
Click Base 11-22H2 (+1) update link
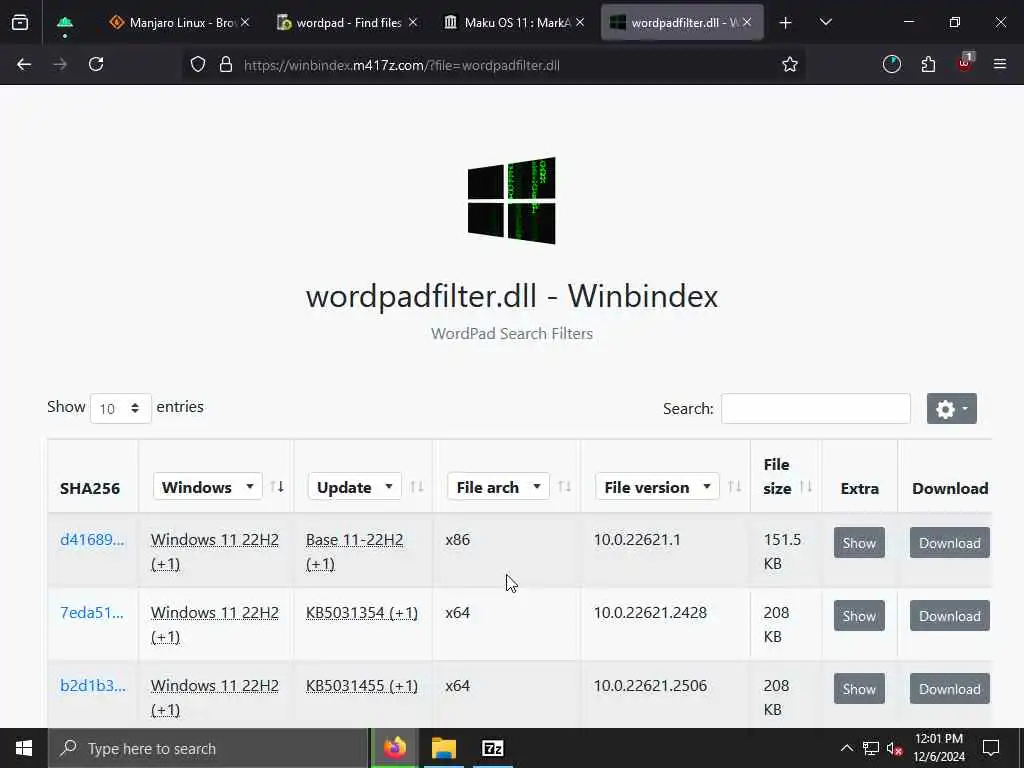(355, 551)
